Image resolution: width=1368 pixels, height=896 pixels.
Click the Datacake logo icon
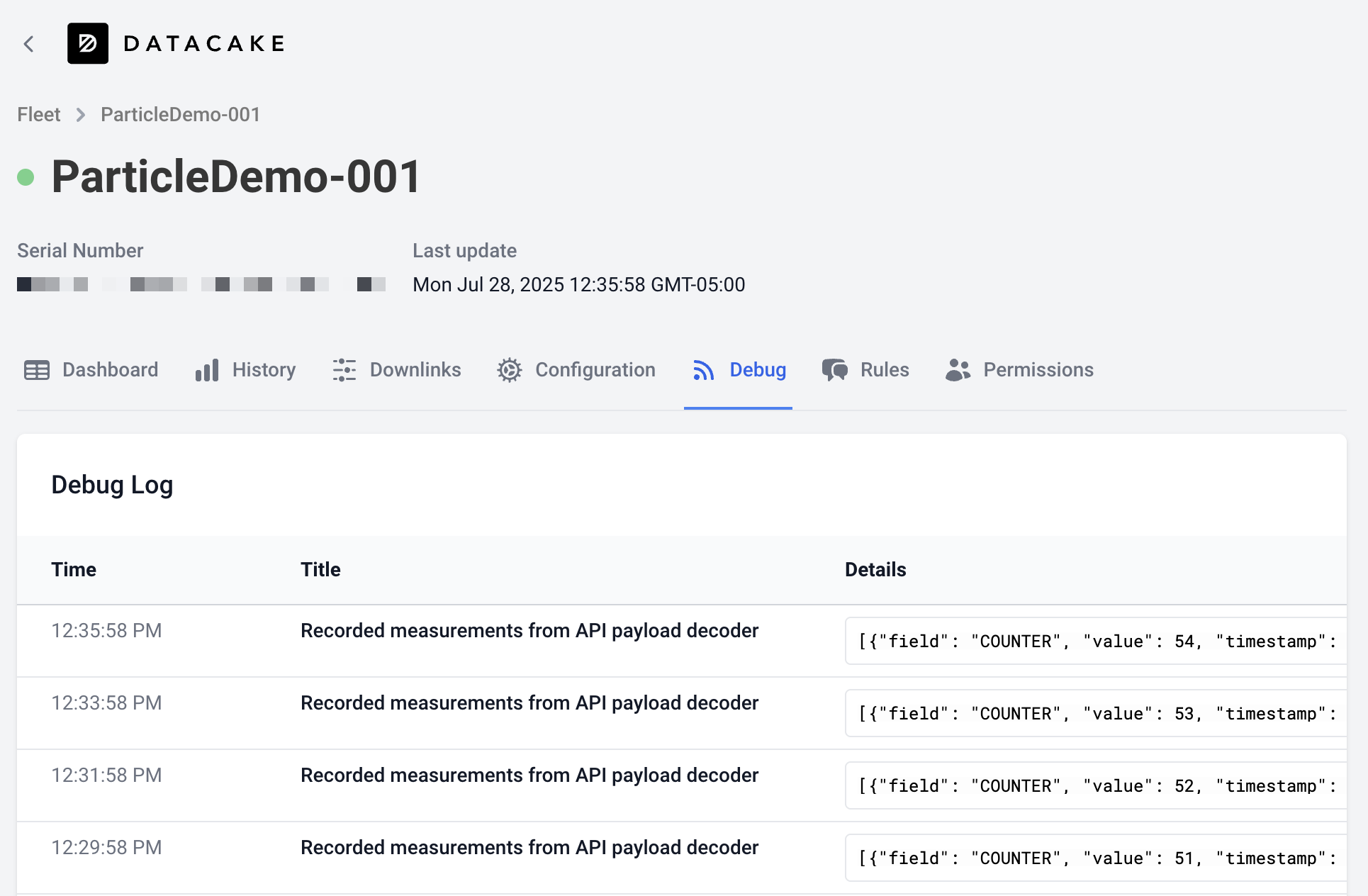(88, 43)
